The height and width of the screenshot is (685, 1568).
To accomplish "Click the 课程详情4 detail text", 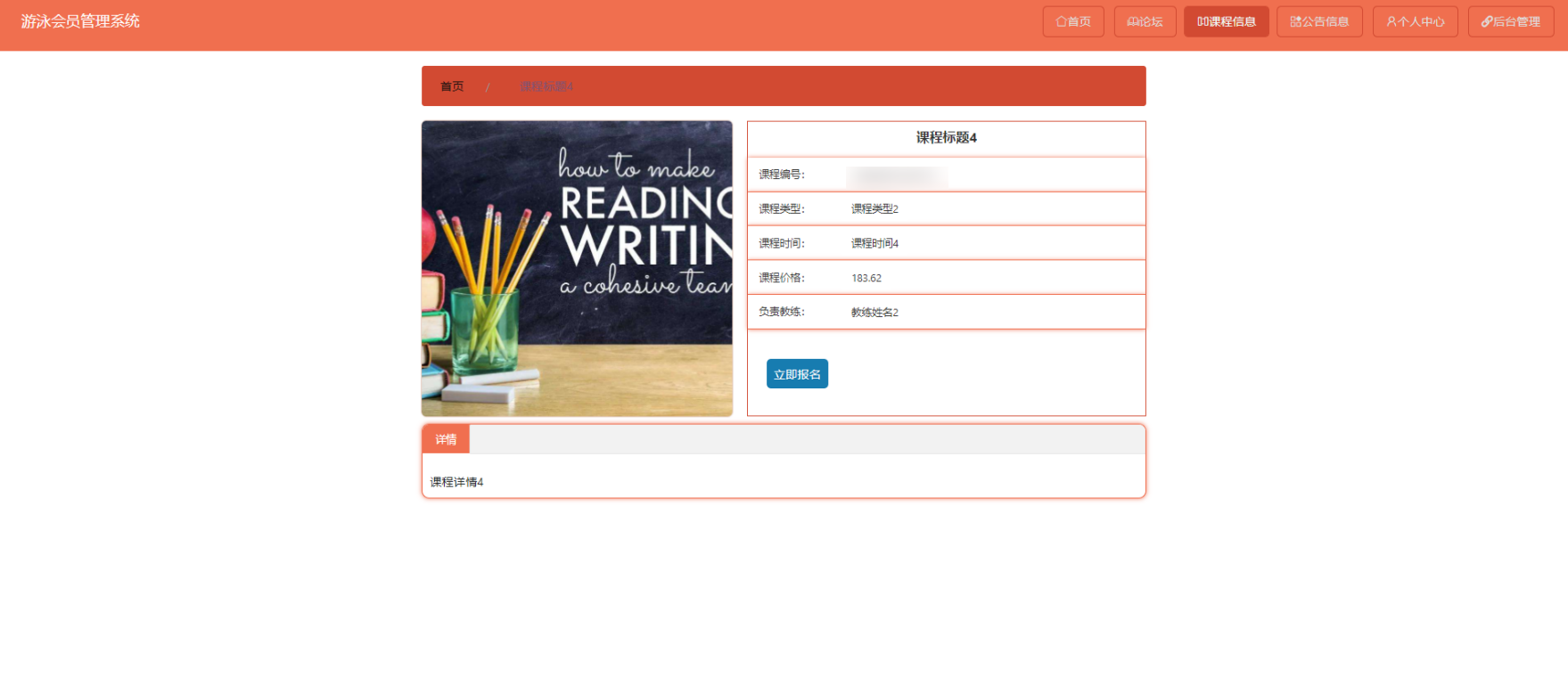I will 456,482.
